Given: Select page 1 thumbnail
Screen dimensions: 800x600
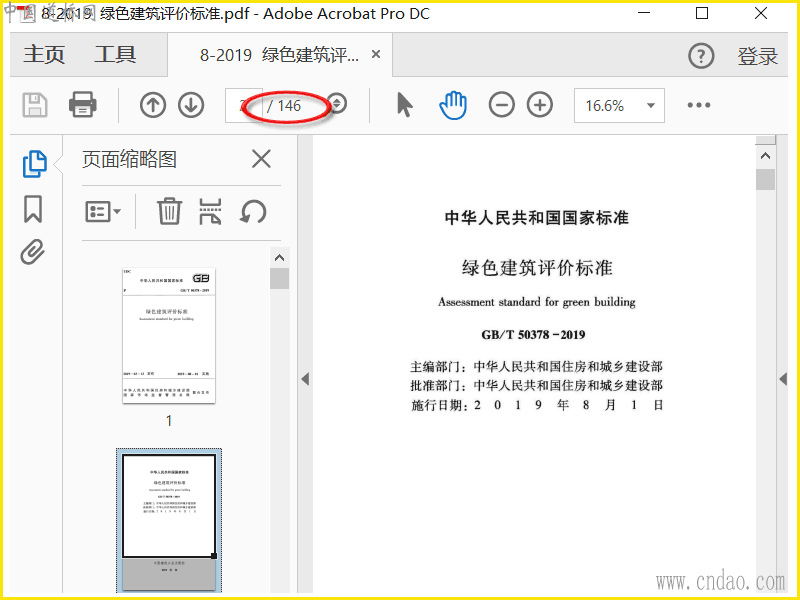Looking at the screenshot, I should (169, 336).
